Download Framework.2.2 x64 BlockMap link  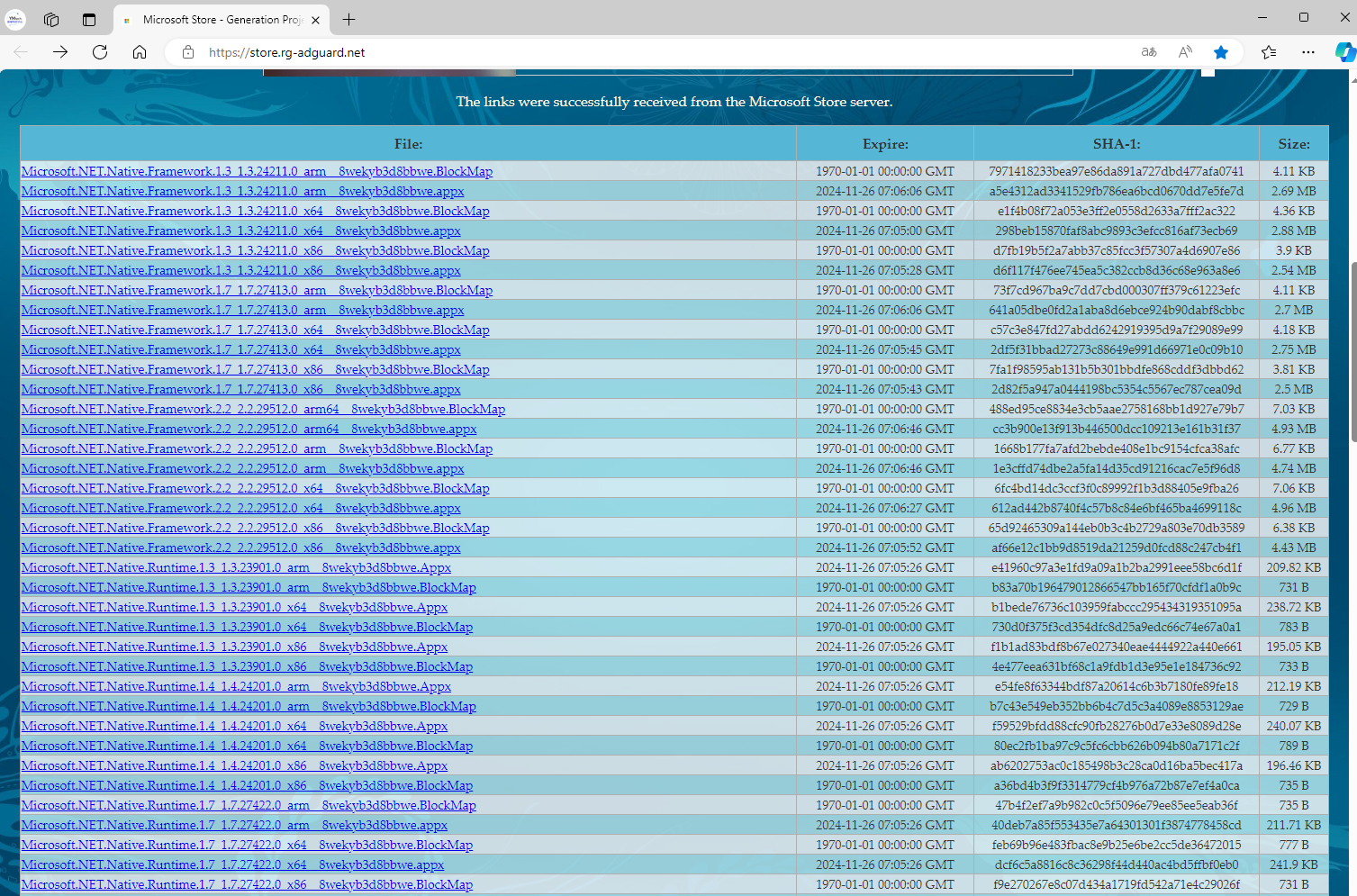pyautogui.click(x=255, y=488)
